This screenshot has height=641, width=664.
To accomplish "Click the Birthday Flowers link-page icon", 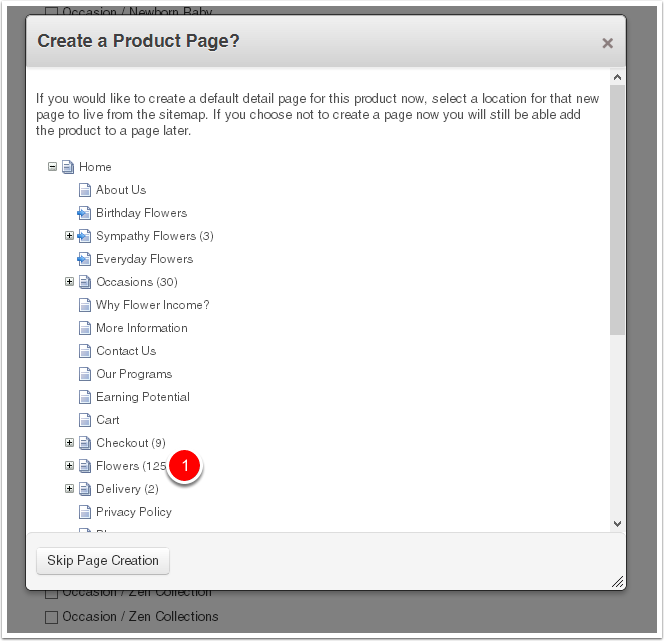I will tap(85, 213).
